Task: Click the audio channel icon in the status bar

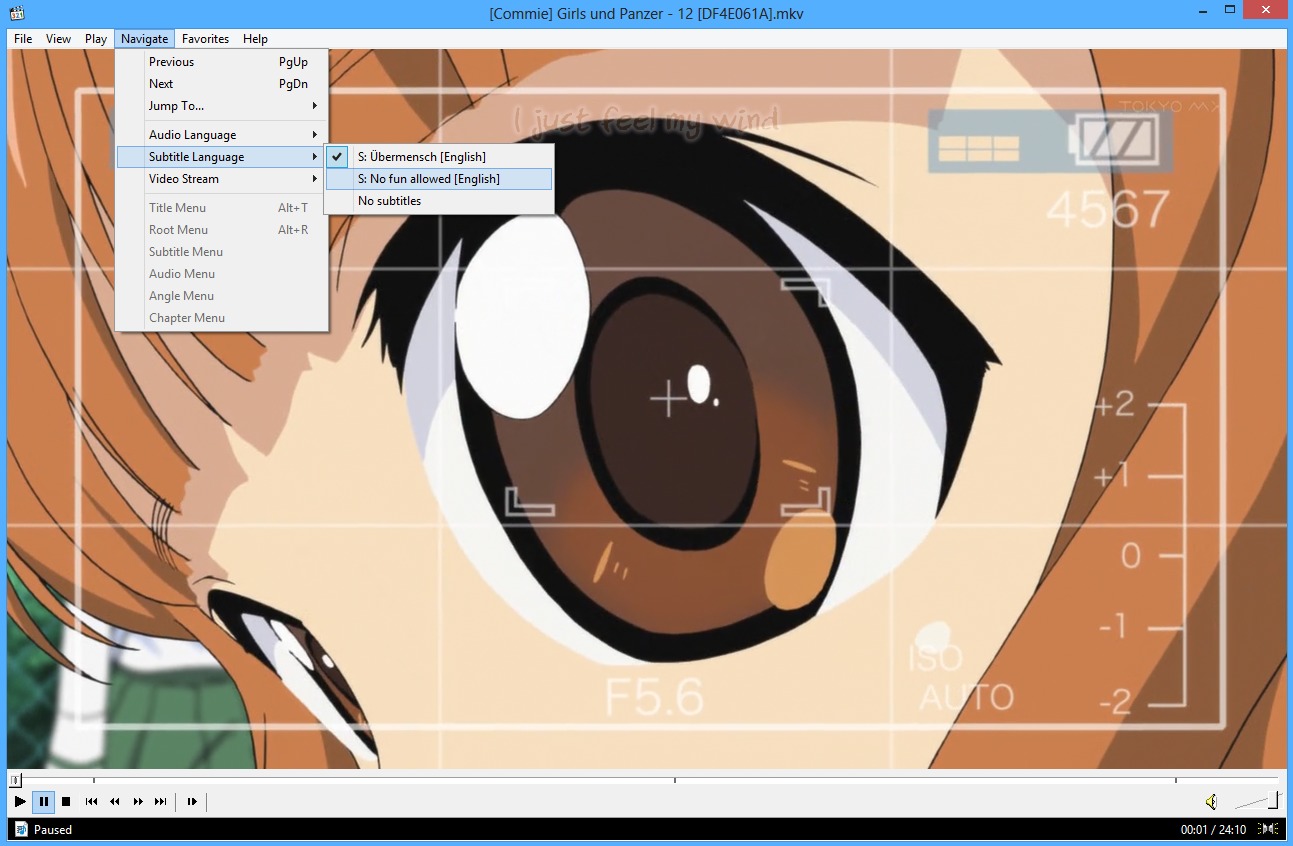Action: (x=1268, y=829)
